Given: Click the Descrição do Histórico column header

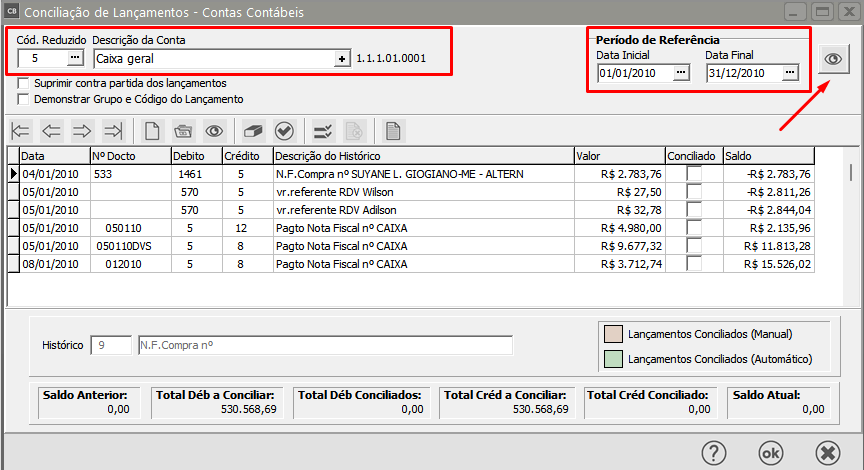Looking at the screenshot, I should [x=422, y=156].
